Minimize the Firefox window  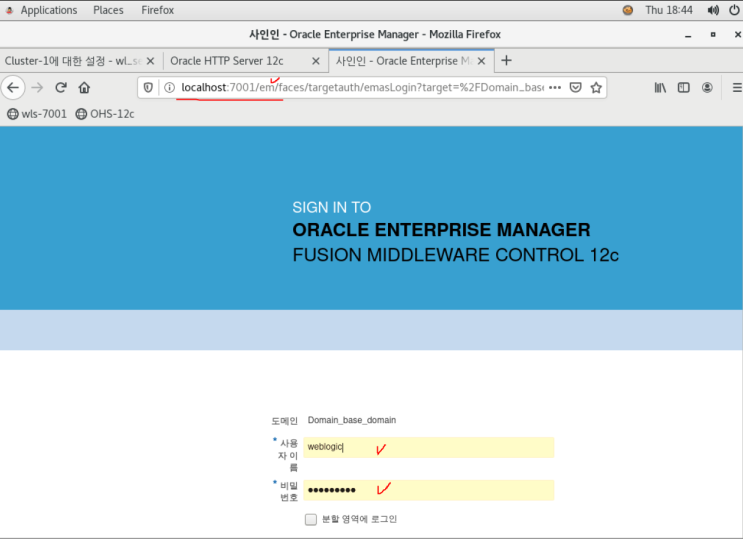pos(688,35)
